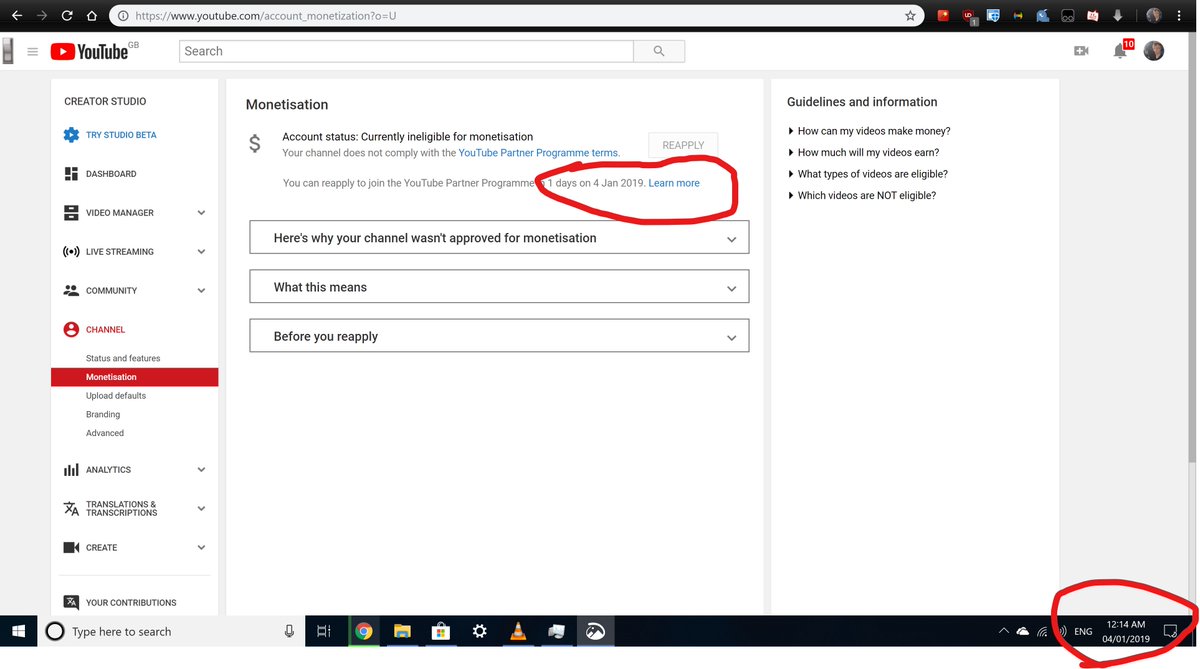Reload the page with the refresh icon
Screen dimensions: 1200x669
[67, 16]
